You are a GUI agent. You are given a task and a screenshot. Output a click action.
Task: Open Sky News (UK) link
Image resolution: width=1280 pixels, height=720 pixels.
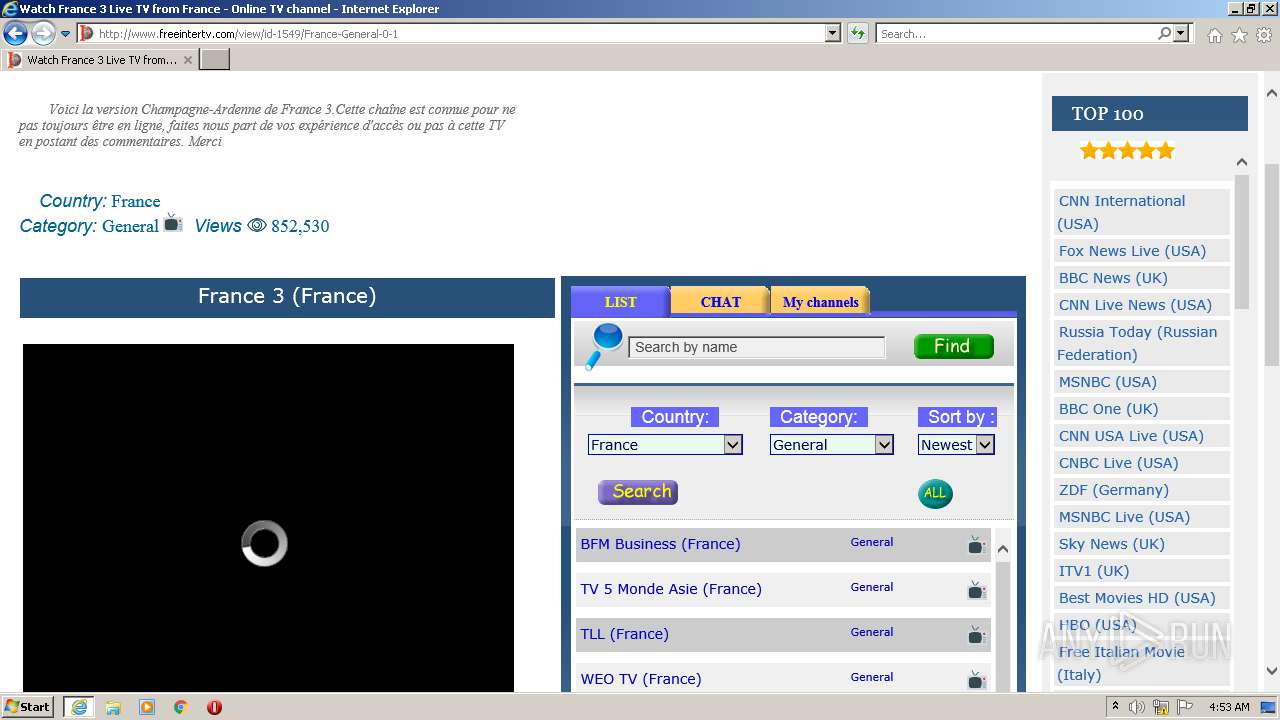point(1111,544)
